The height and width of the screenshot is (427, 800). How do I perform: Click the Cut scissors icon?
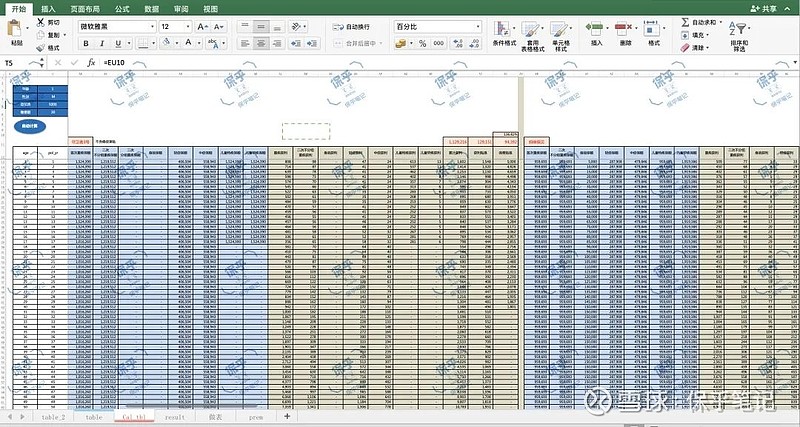pyautogui.click(x=41, y=22)
